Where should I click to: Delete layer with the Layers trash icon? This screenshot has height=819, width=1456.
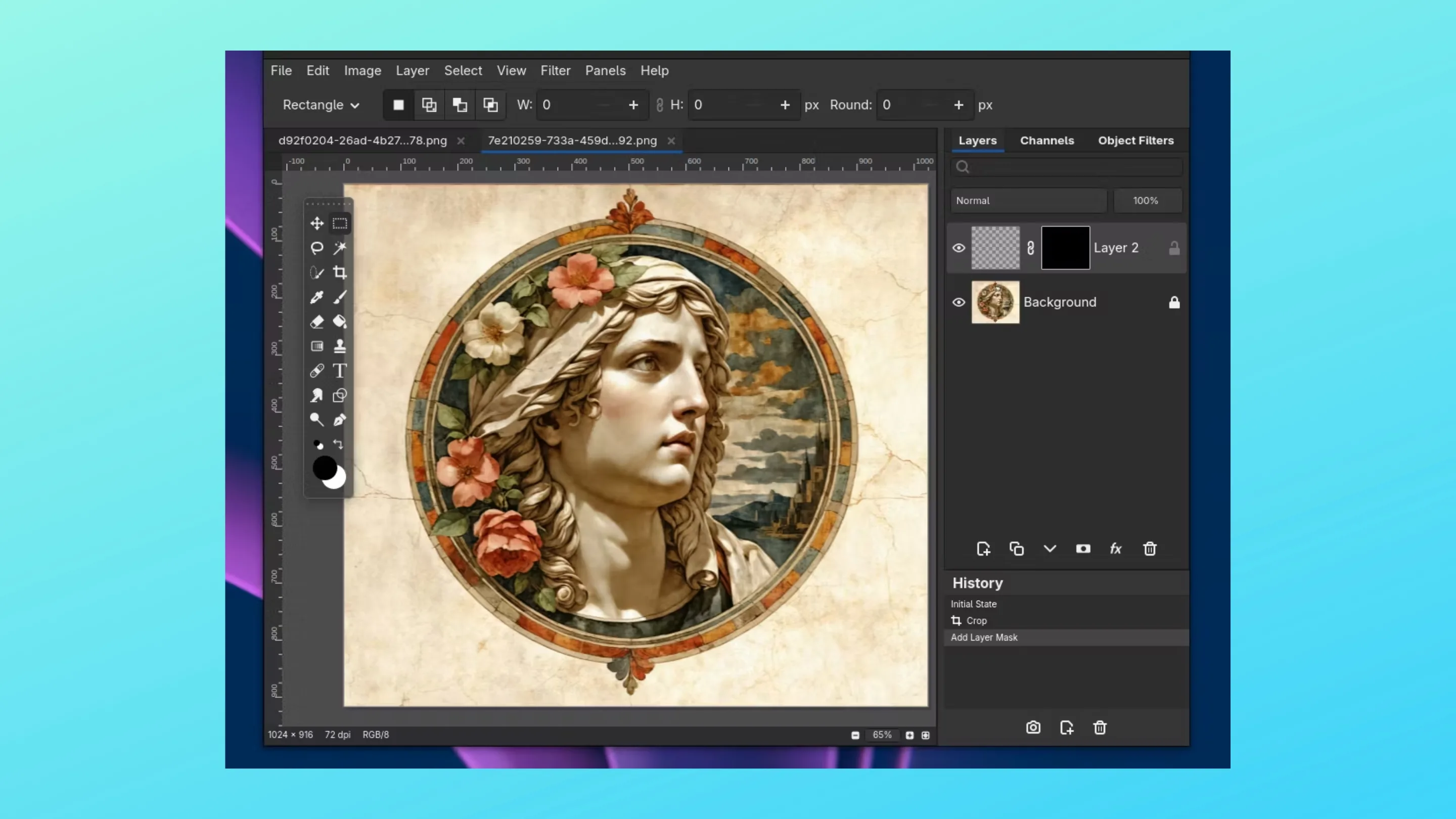tap(1149, 549)
